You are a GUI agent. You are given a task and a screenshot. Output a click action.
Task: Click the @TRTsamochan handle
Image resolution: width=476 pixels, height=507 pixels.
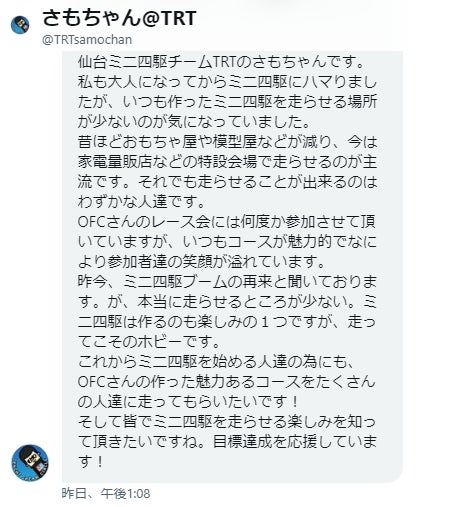pos(87,40)
